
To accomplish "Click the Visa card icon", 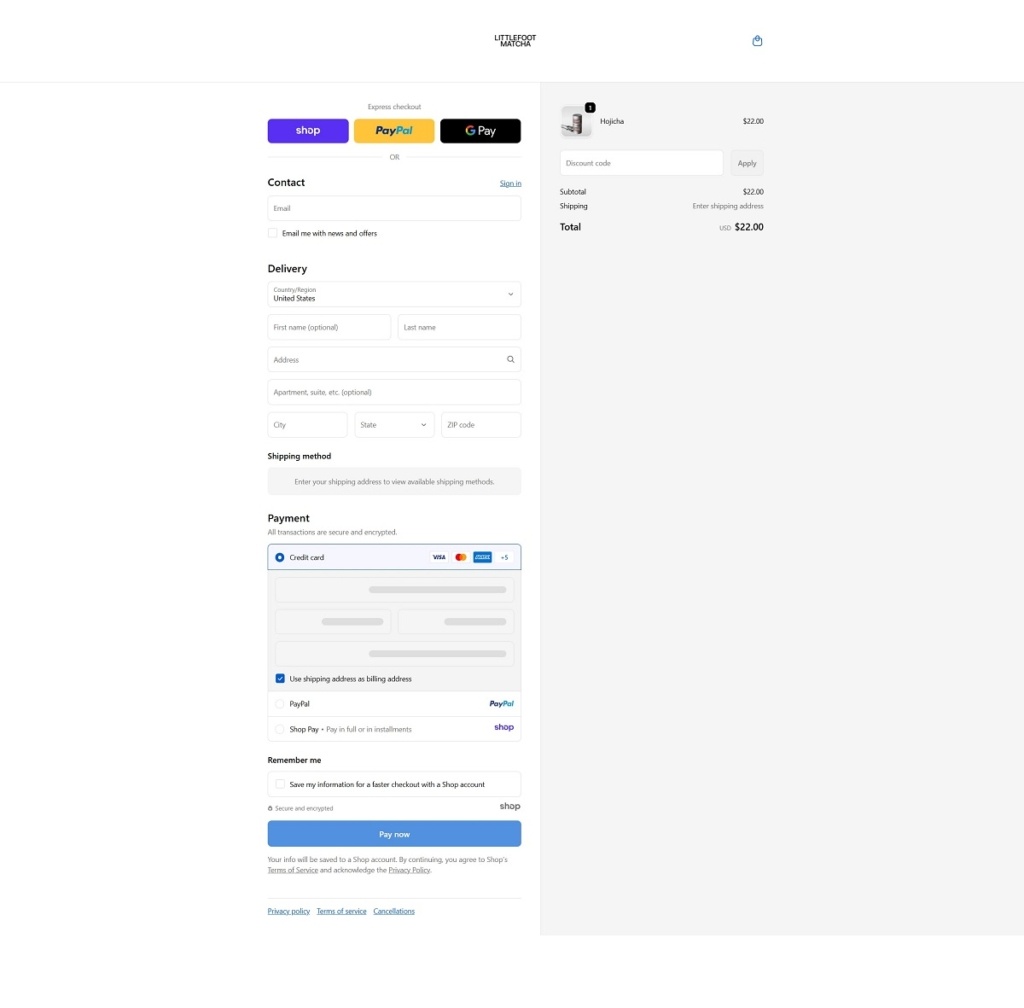I will point(439,557).
